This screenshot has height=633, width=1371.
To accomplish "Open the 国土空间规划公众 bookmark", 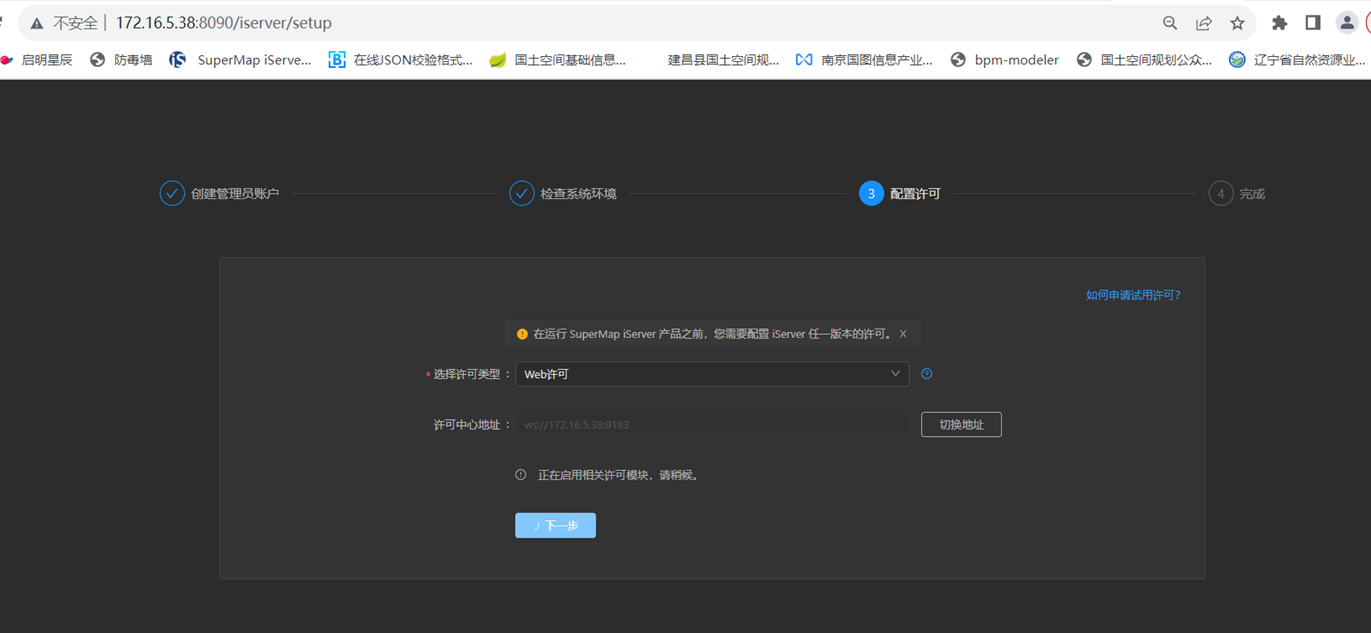I will pyautogui.click(x=1145, y=60).
